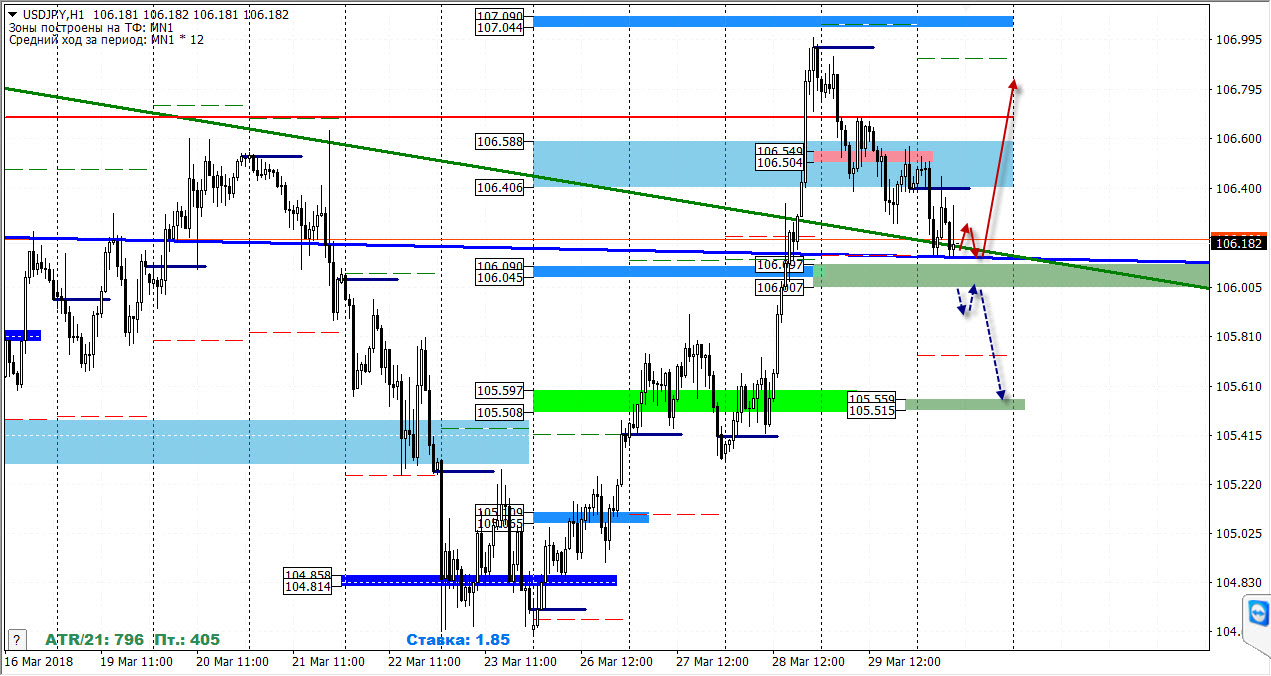Image resolution: width=1271 pixels, height=676 pixels.
Task: Click 106.795 on the price scale
Action: pos(1238,90)
